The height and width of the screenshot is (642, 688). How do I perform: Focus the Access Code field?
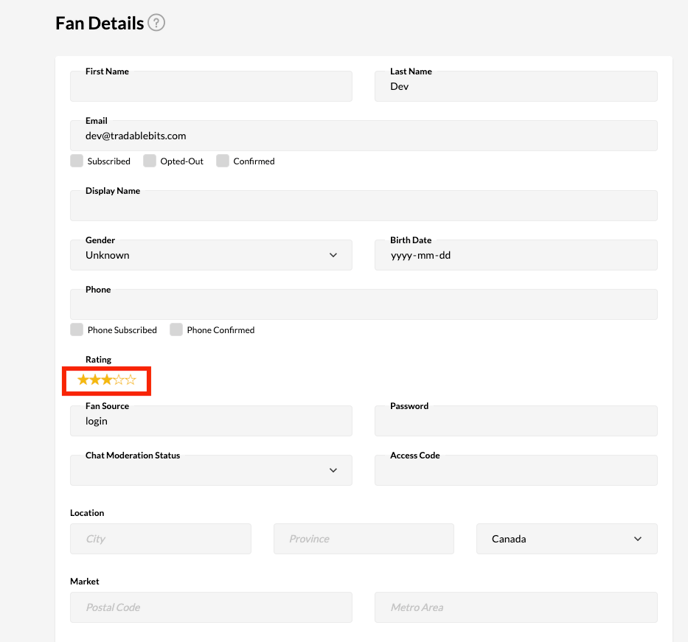pos(516,471)
